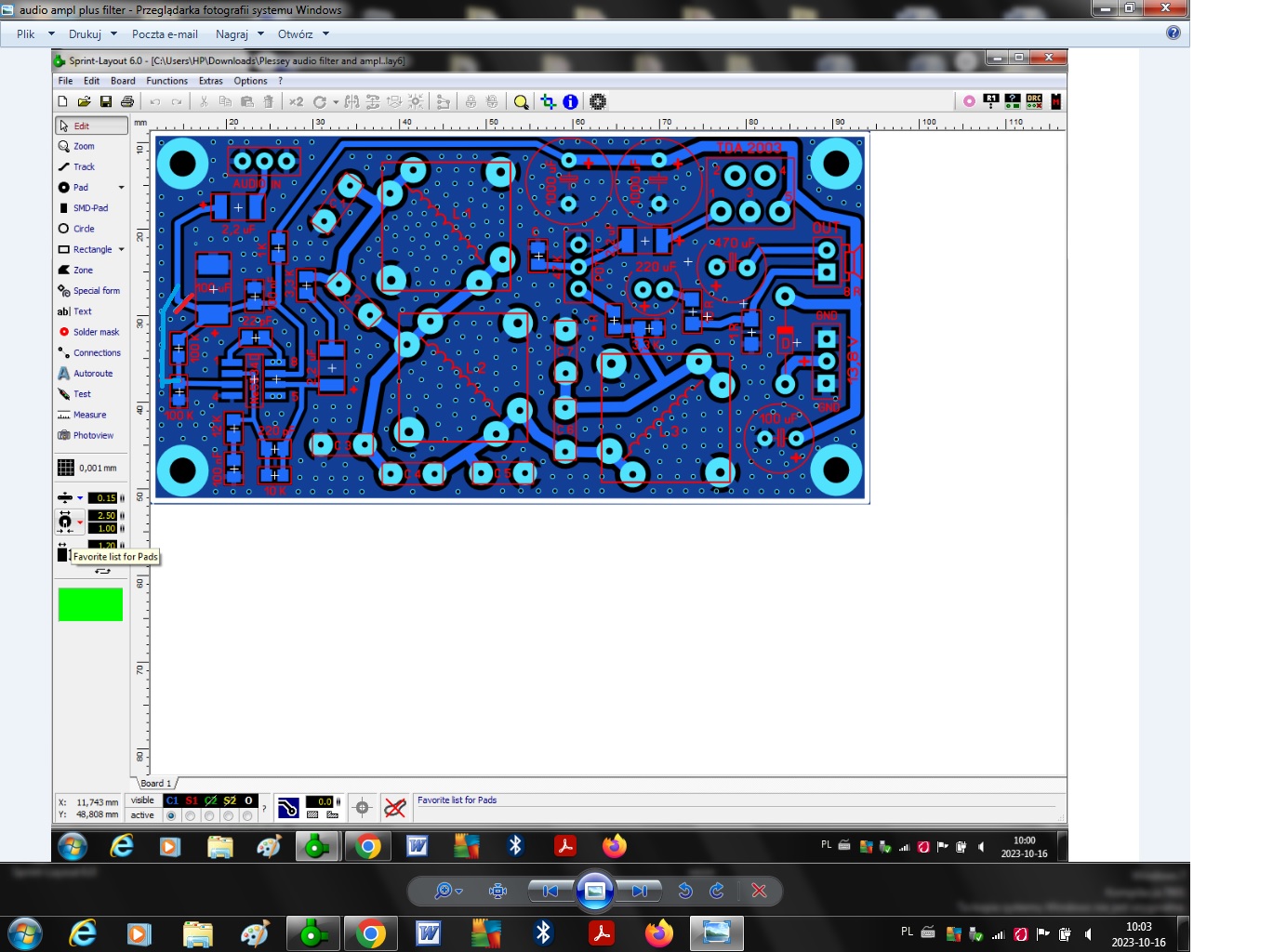Open the Functions menu
This screenshot has height=952, width=1273.
coord(166,81)
